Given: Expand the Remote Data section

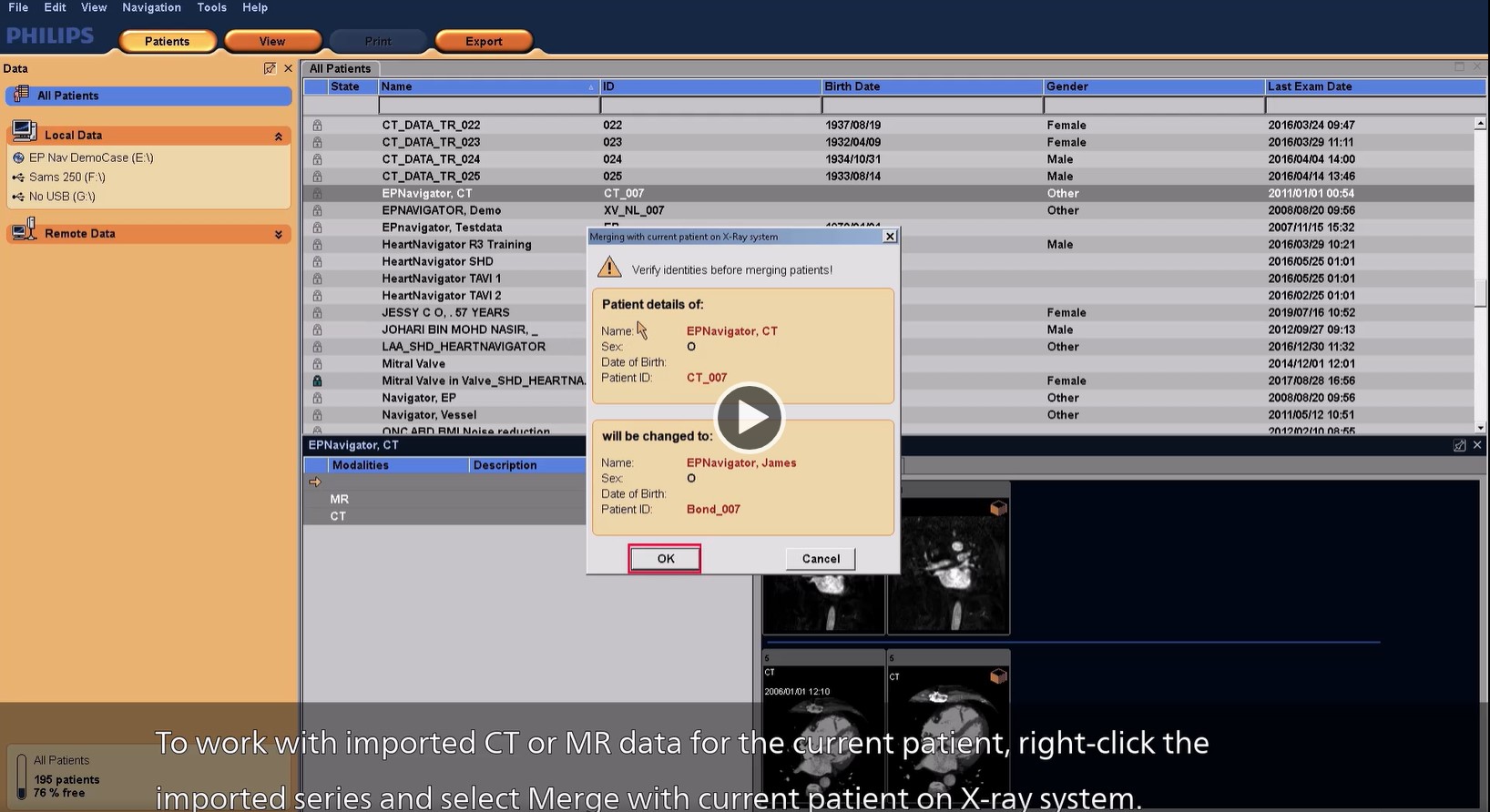Looking at the screenshot, I should pos(278,235).
